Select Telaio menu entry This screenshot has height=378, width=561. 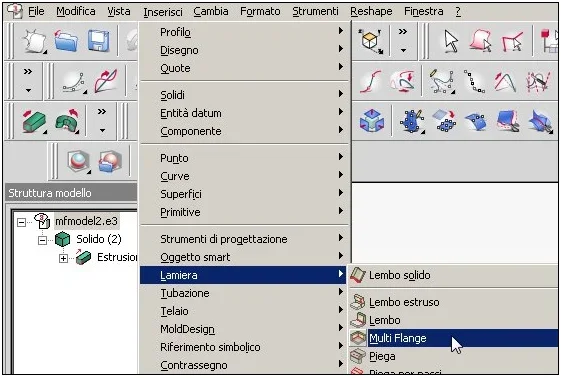[x=243, y=311]
